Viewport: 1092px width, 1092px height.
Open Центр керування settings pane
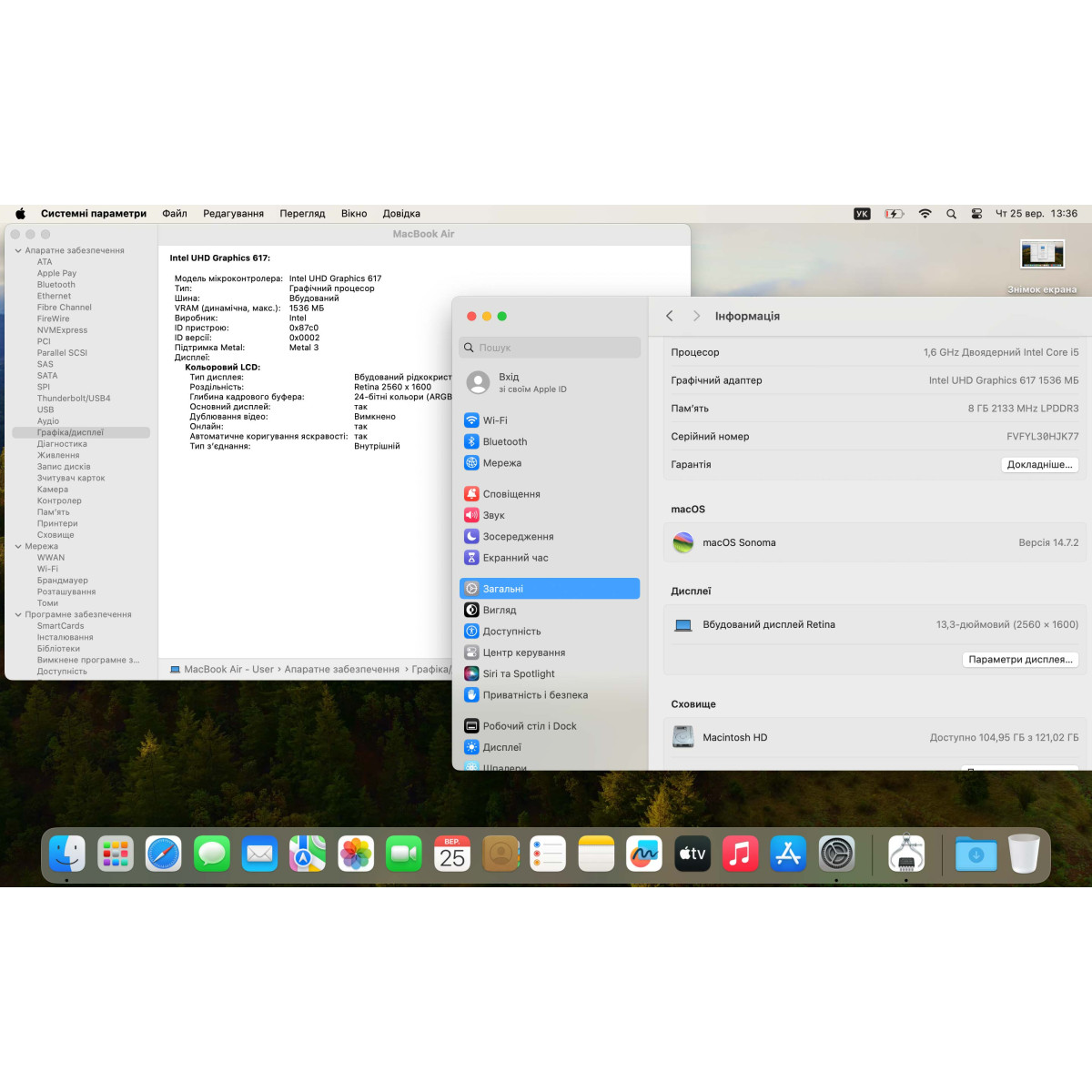pos(550,652)
